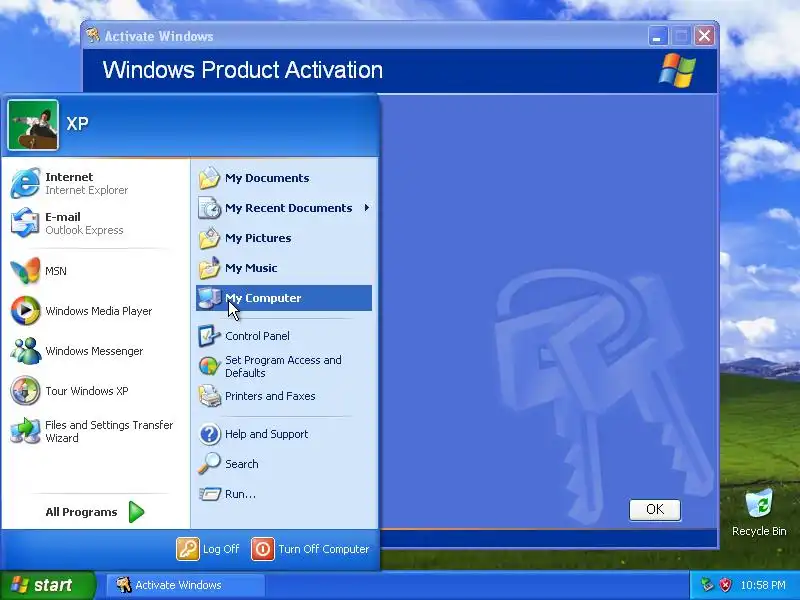Start the Tour Windows XP icon
800x600 pixels.
pyautogui.click(x=25, y=391)
